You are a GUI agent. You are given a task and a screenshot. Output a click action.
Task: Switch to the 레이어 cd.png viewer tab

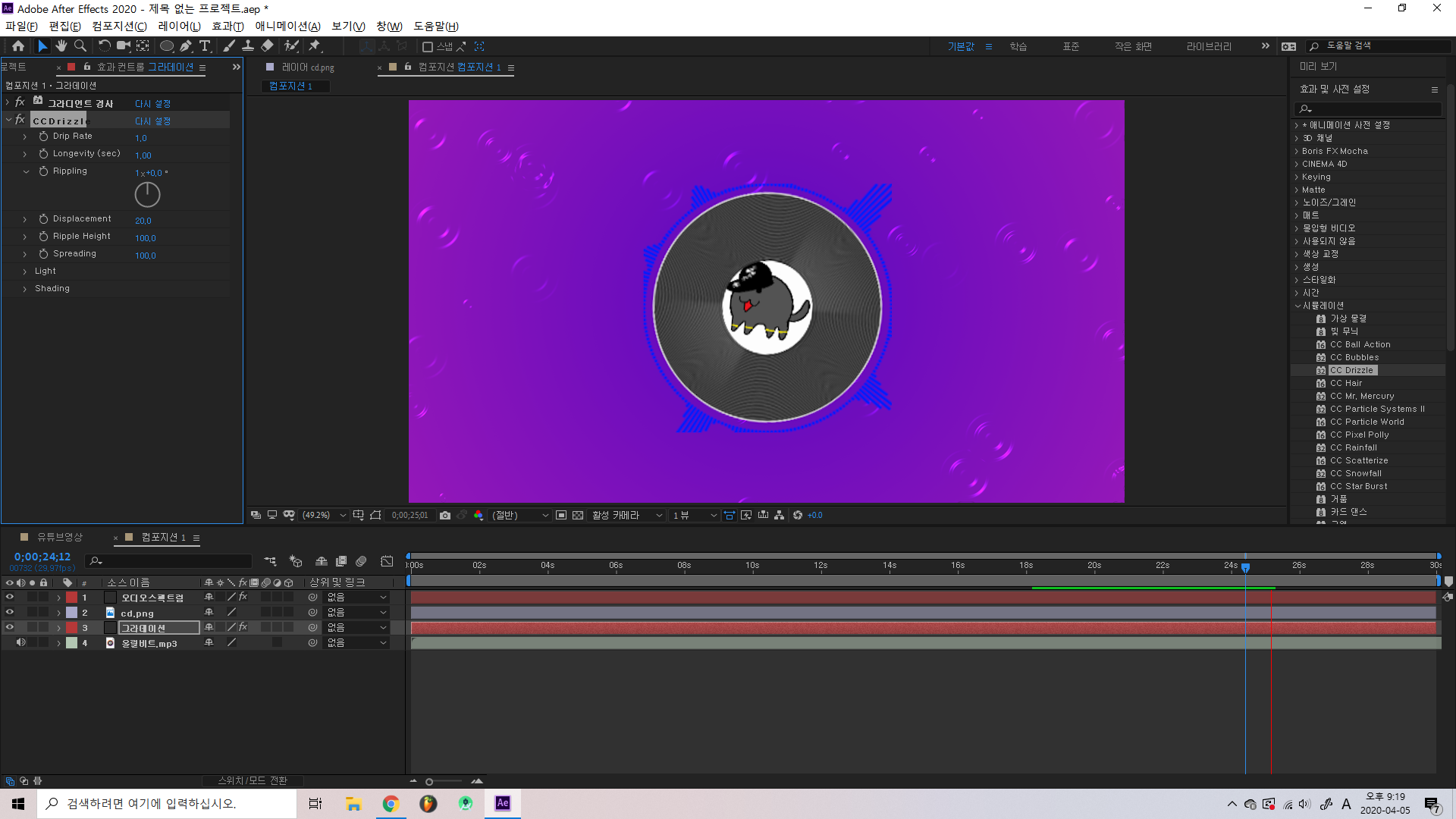tap(308, 67)
